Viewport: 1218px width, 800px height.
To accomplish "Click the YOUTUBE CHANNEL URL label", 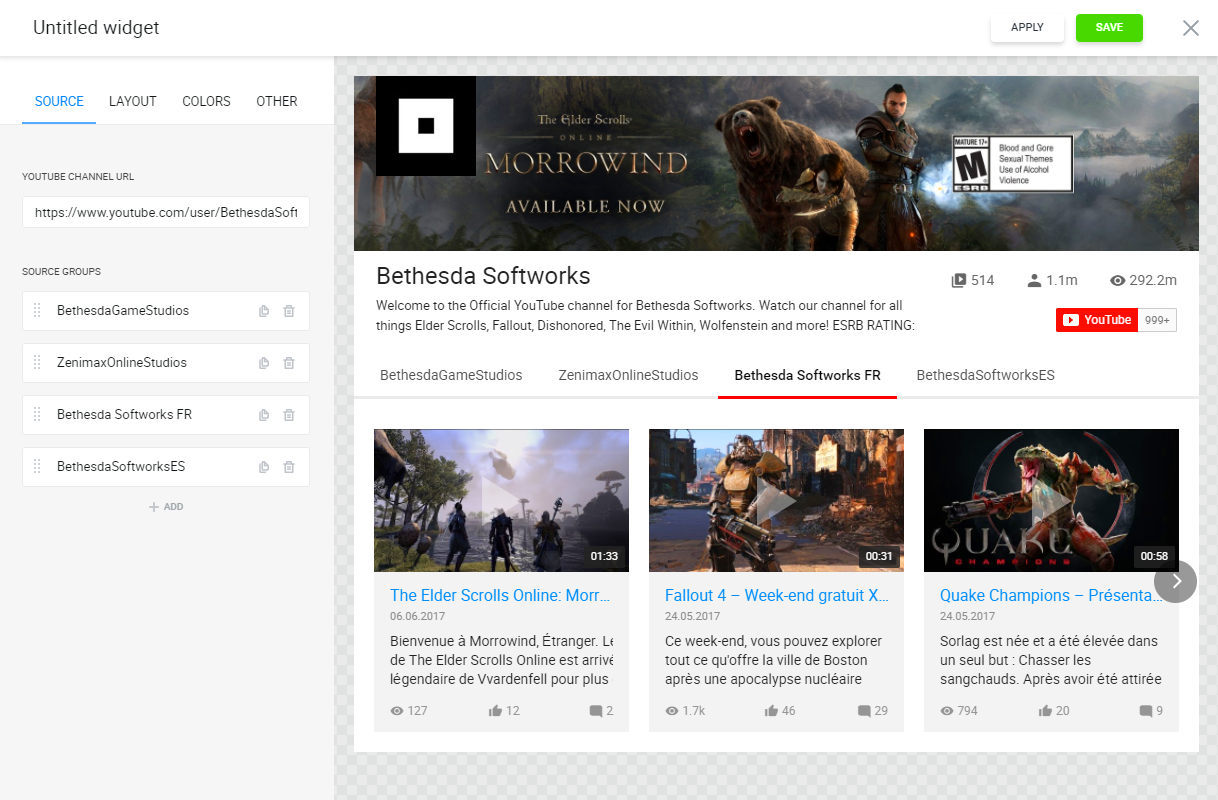I will coord(78,177).
